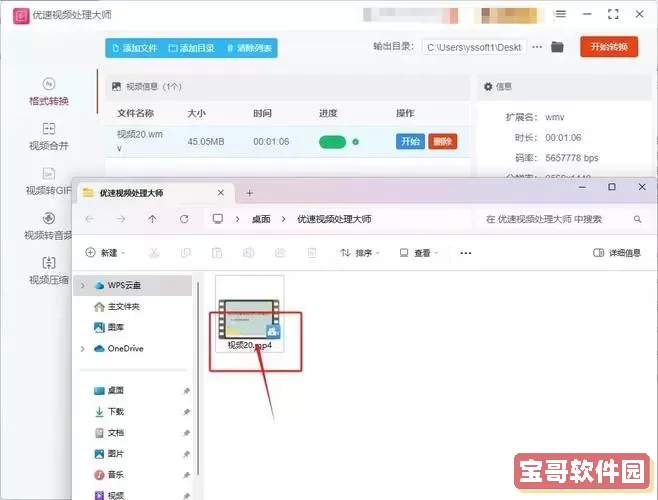Click the orange 开始转换 start conversion button

609,47
